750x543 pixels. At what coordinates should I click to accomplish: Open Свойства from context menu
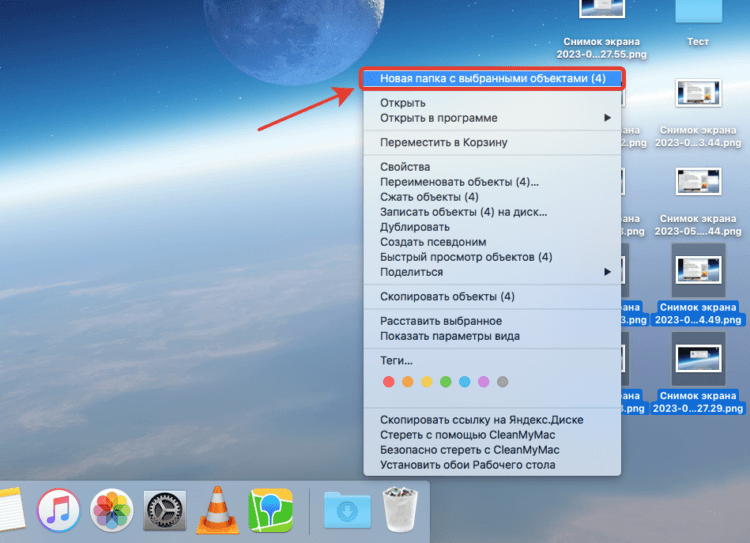pos(493,166)
